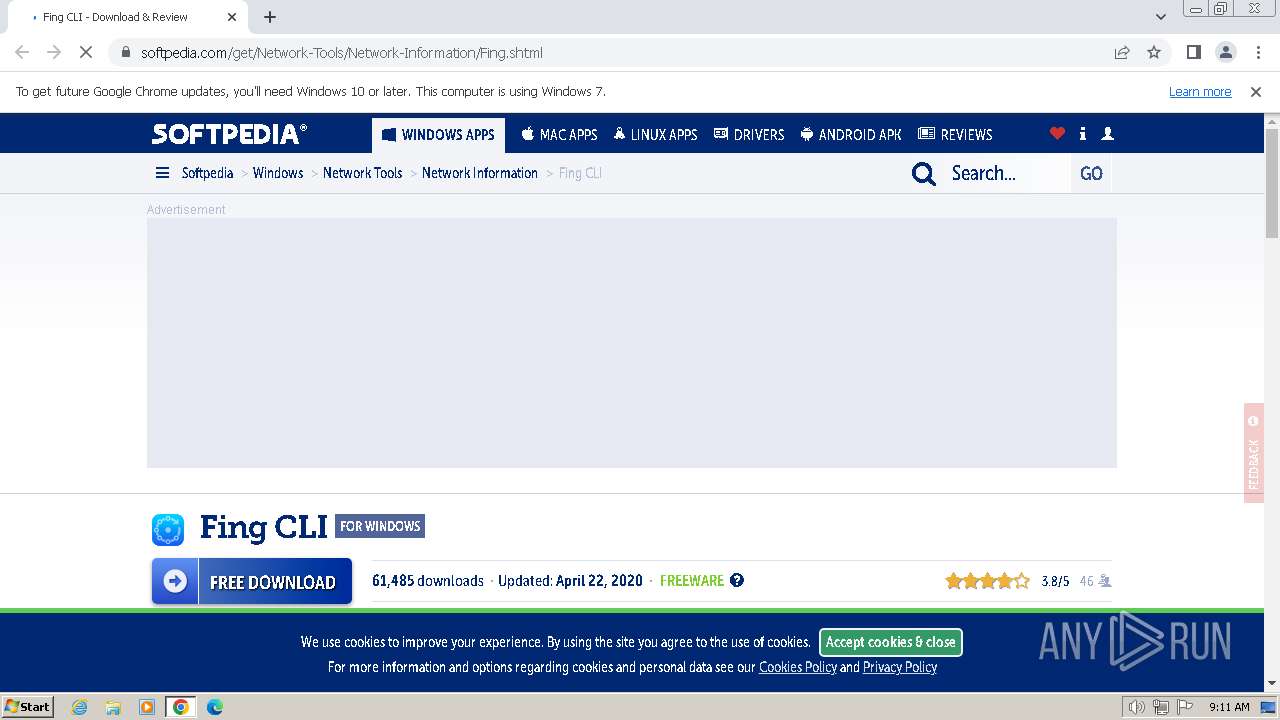The height and width of the screenshot is (720, 1280).
Task: Open the Privacy Policy link
Action: tap(900, 667)
